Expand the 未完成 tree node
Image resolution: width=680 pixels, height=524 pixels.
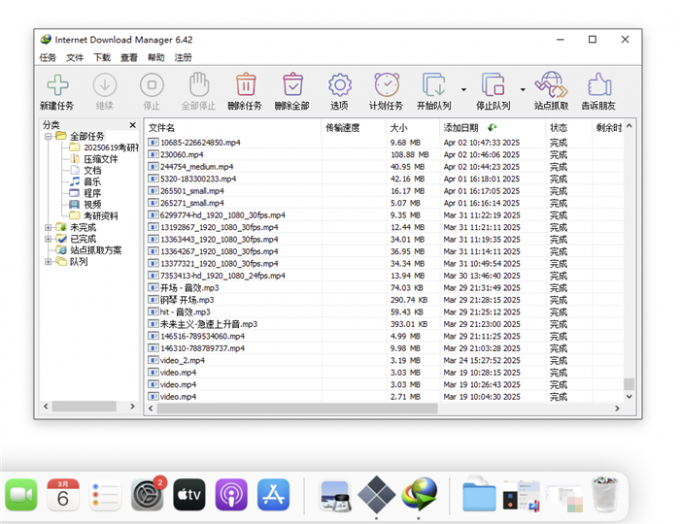(x=48, y=227)
